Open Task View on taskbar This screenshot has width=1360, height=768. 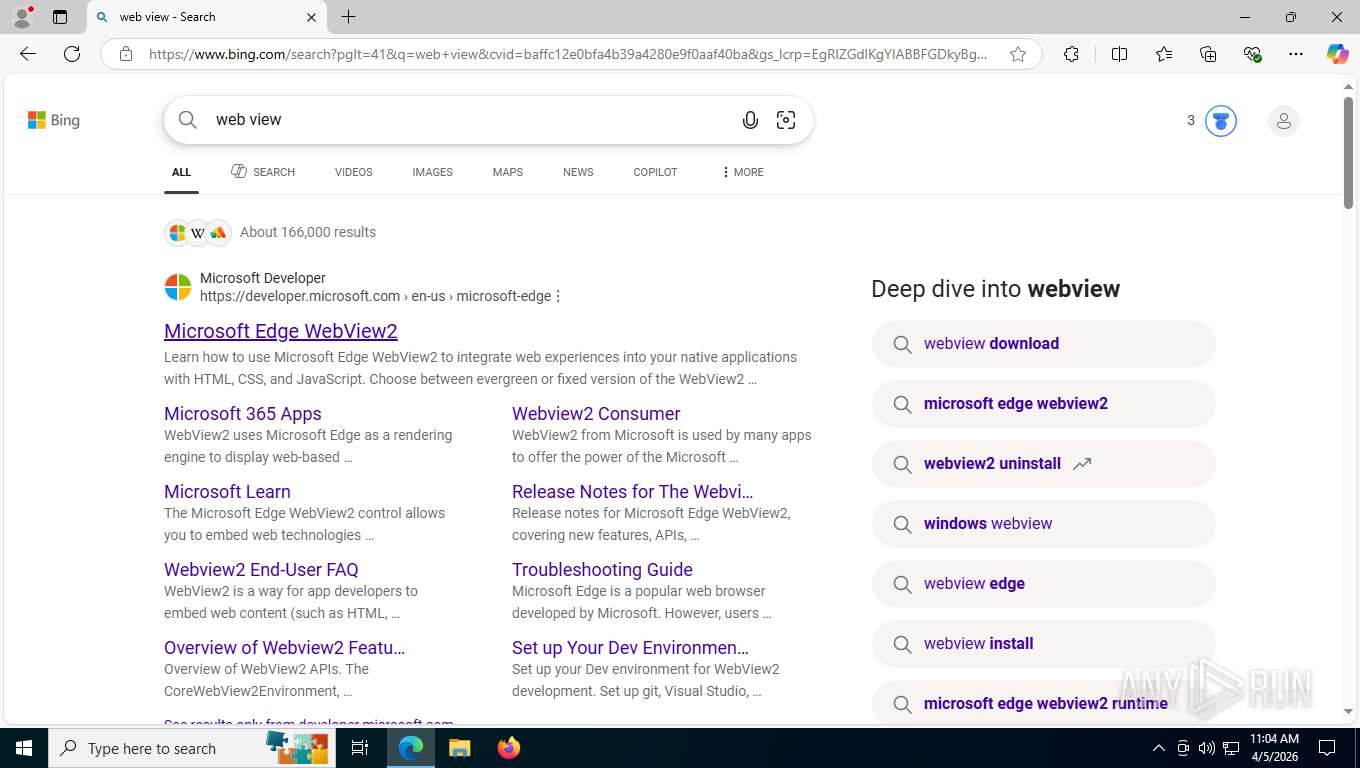[360, 748]
